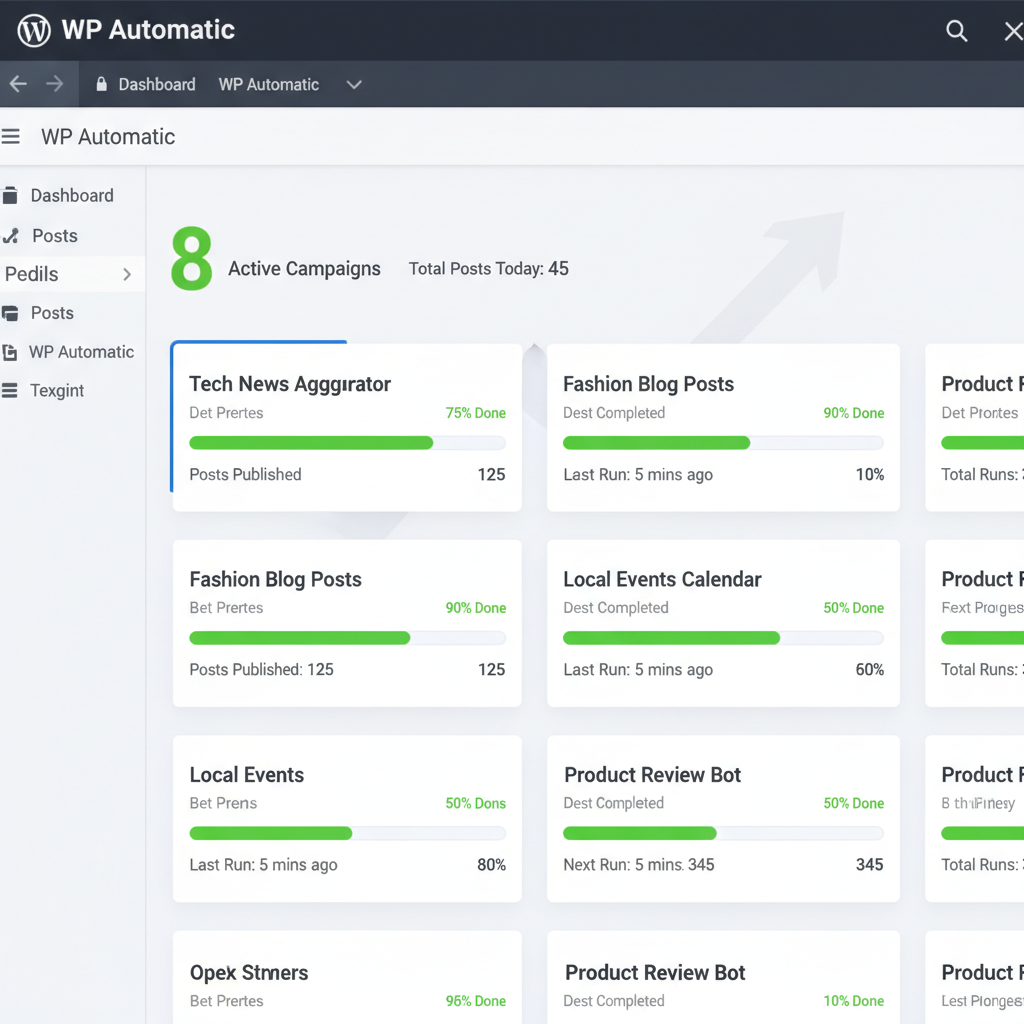Click the forward navigation arrow

52,84
